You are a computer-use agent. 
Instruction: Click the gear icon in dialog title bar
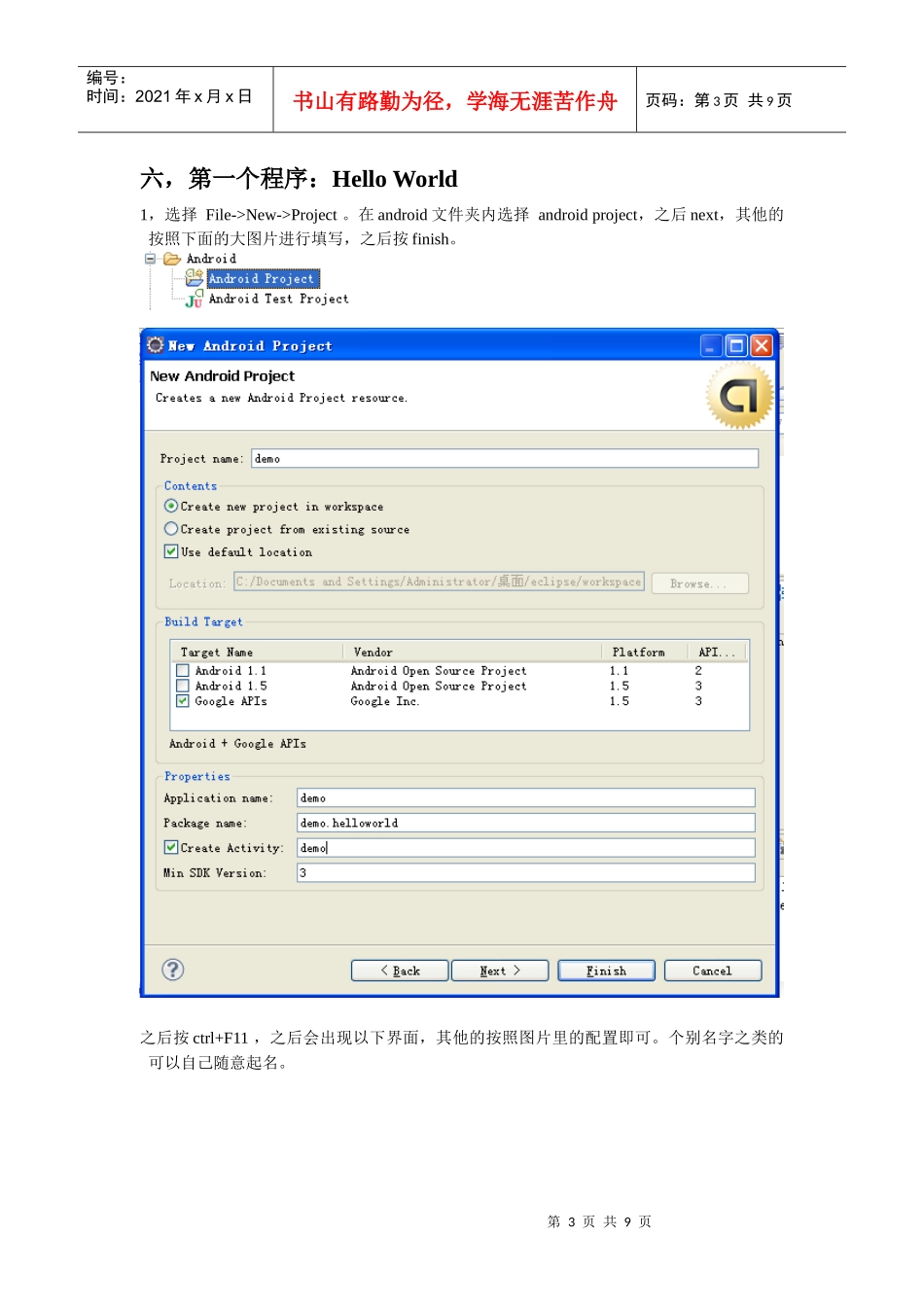155,345
